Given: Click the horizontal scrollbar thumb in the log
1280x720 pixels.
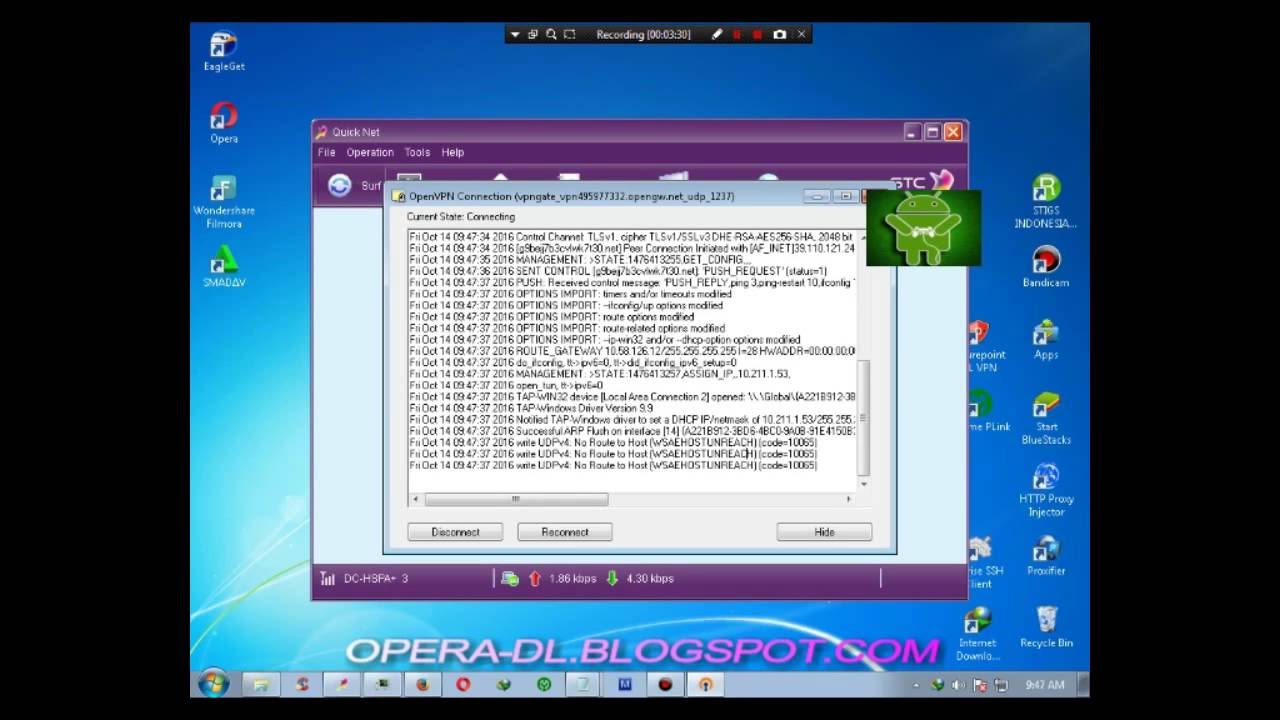Looking at the screenshot, I should click(x=516, y=498).
